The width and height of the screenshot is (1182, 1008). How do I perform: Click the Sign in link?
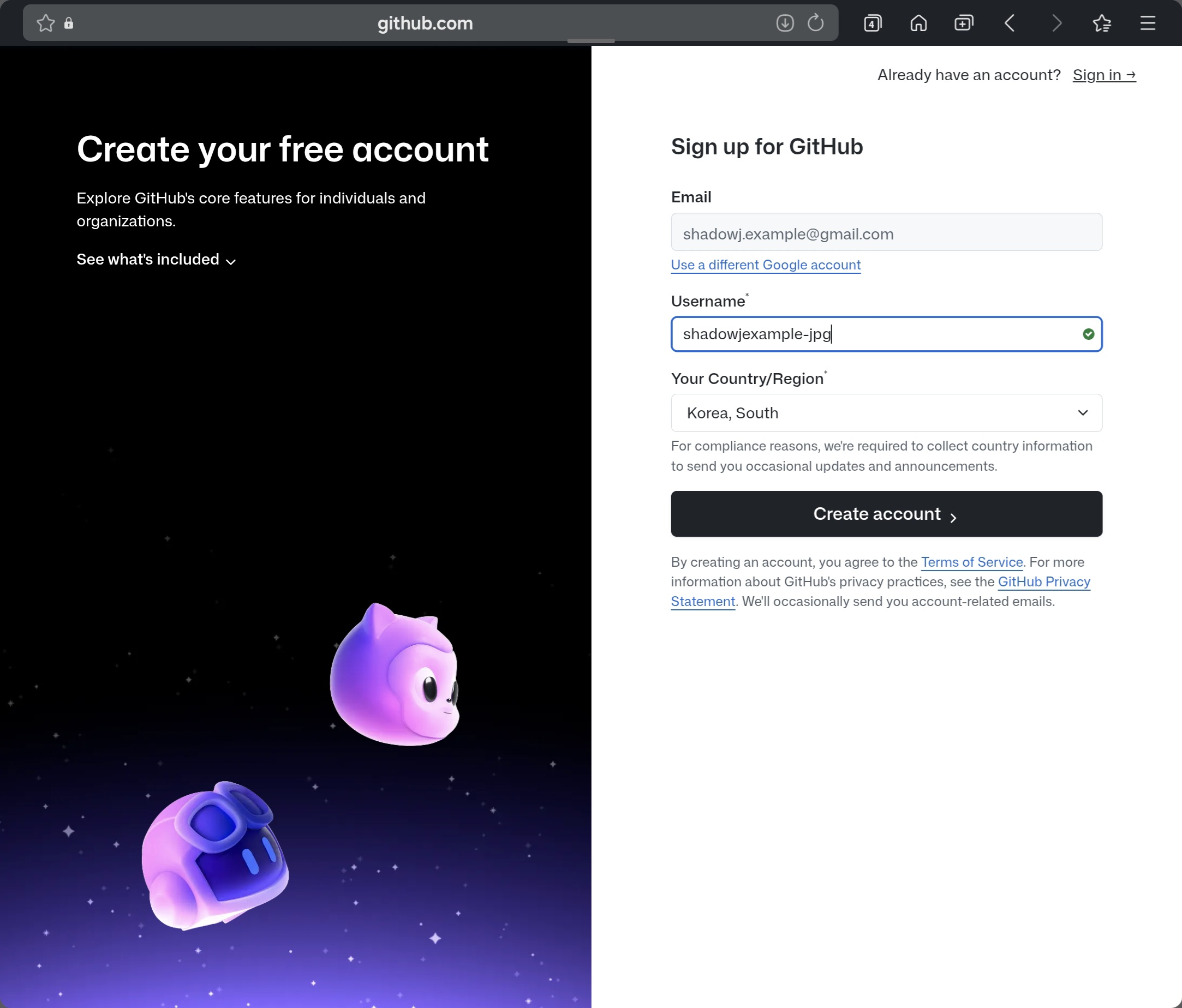(x=1104, y=75)
